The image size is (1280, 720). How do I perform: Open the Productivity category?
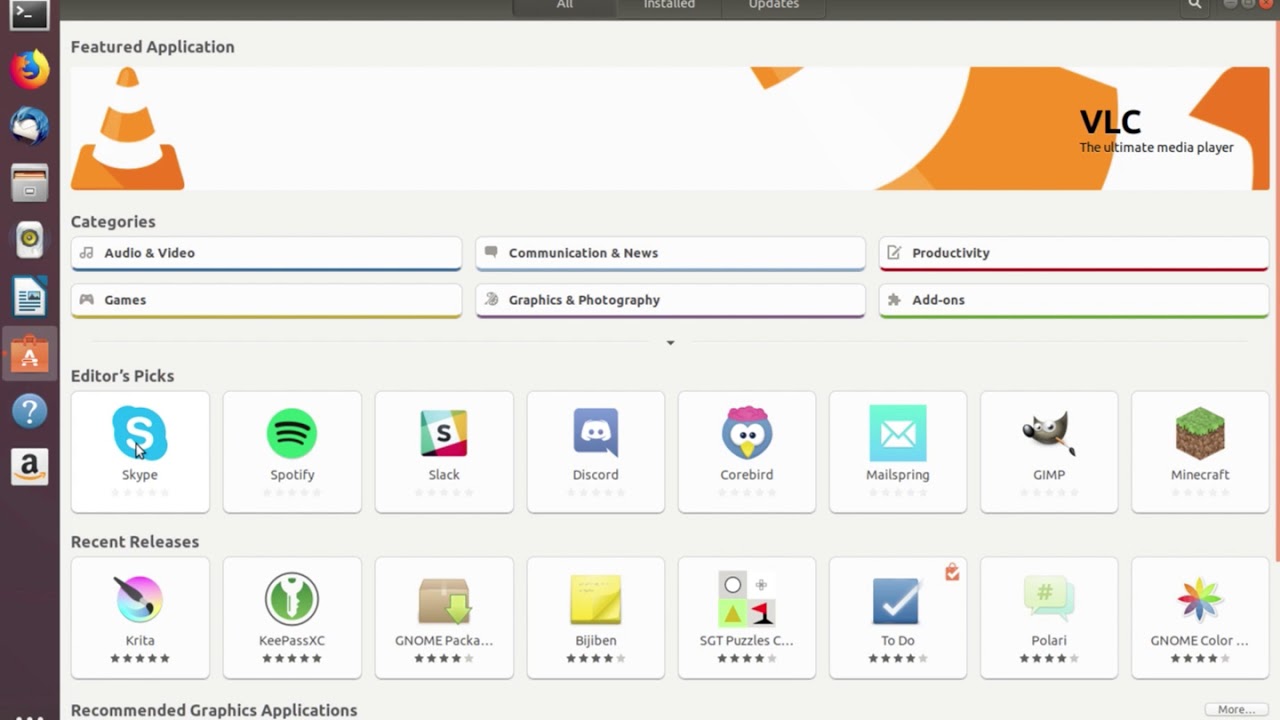tap(1074, 253)
